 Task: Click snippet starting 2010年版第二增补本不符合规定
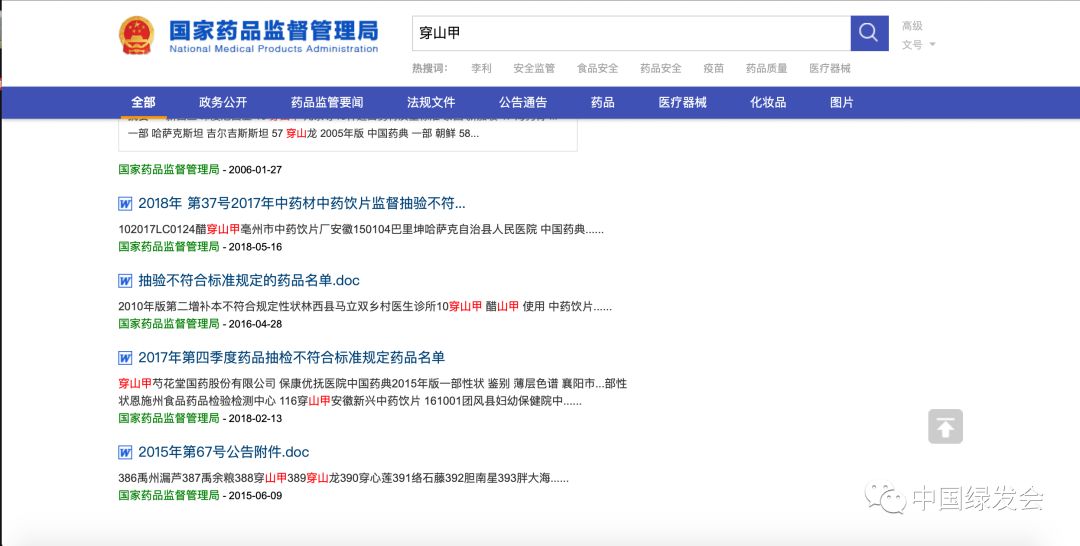(x=365, y=306)
